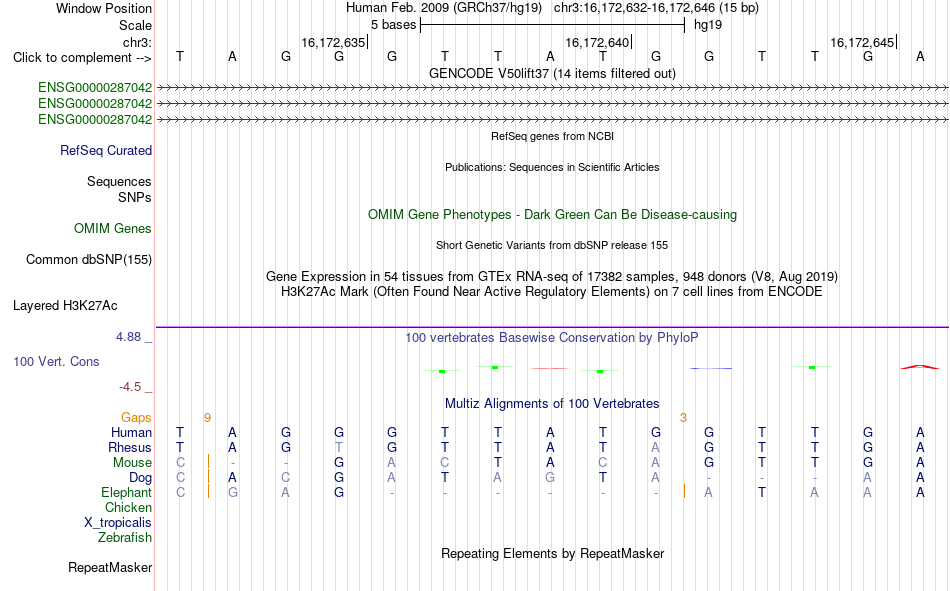This screenshot has height=591, width=950.
Task: Open the Layered H3K27Ac track label
Action: click(65, 306)
